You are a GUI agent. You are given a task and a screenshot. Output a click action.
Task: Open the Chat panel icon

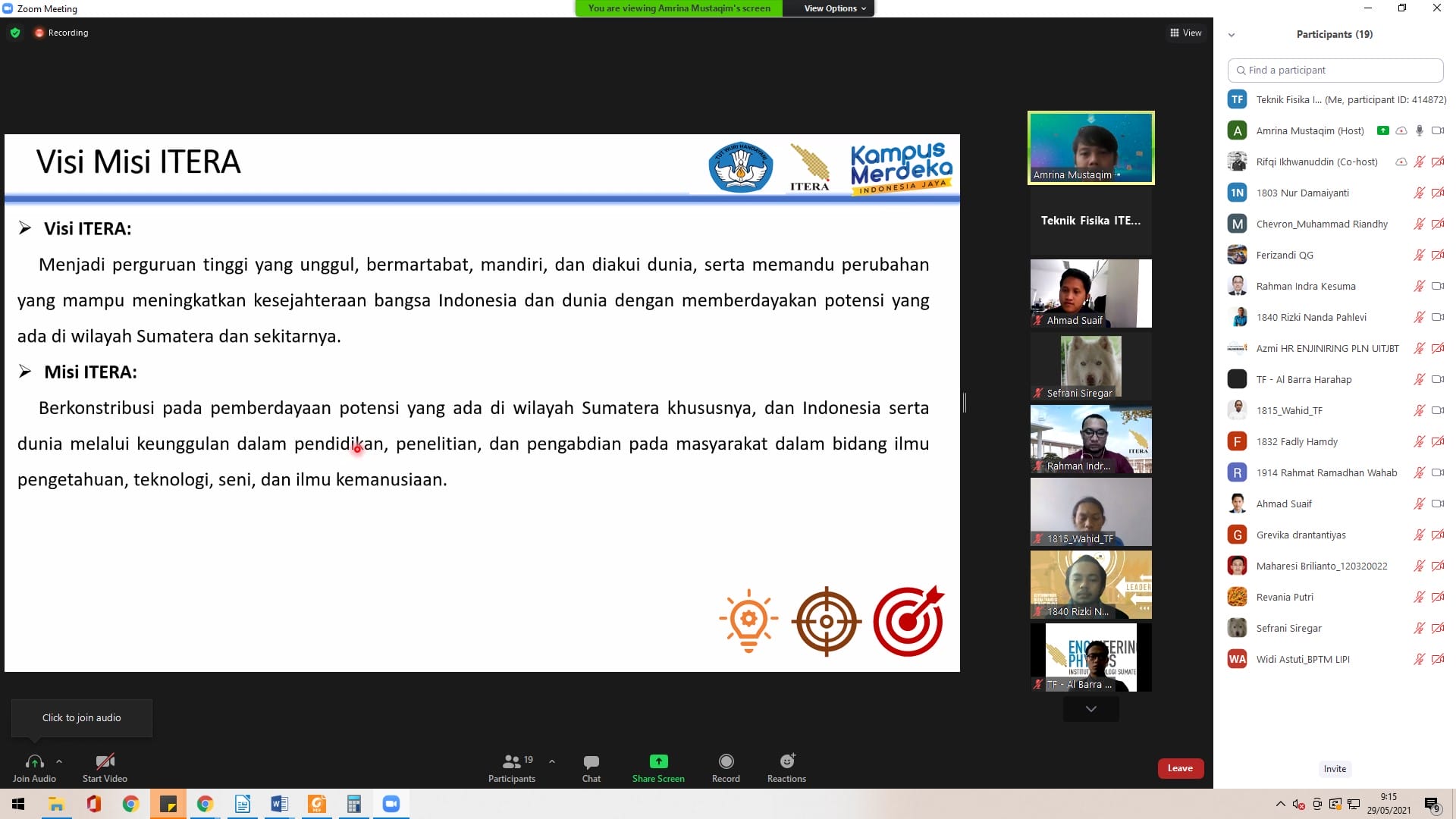[x=591, y=761]
